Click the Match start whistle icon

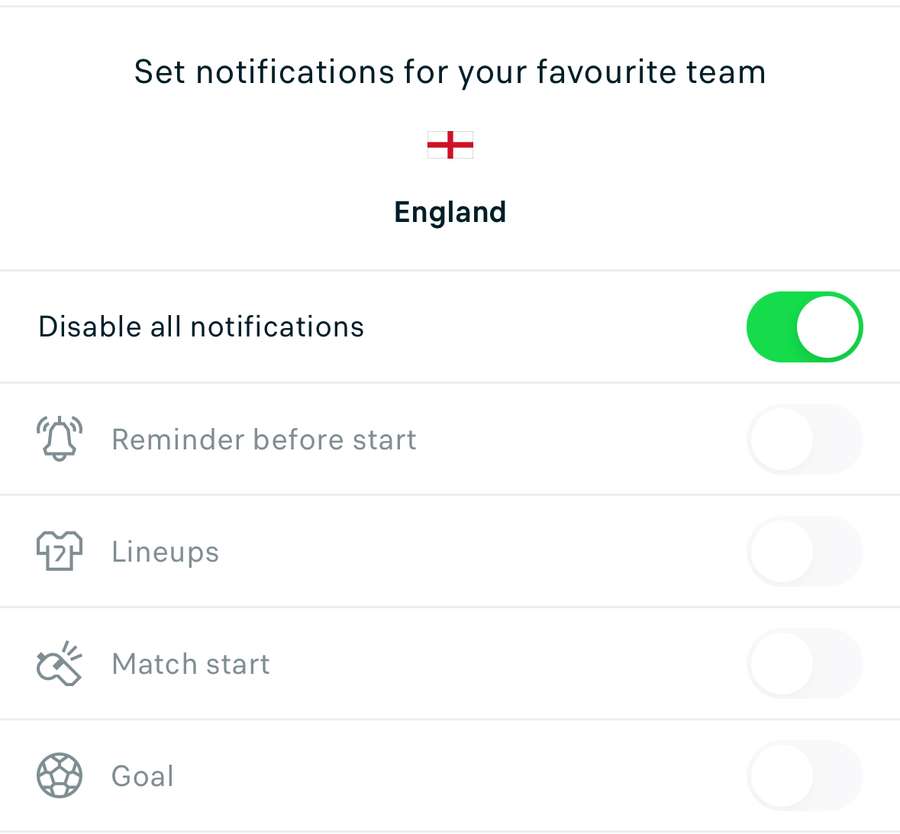[x=59, y=663]
